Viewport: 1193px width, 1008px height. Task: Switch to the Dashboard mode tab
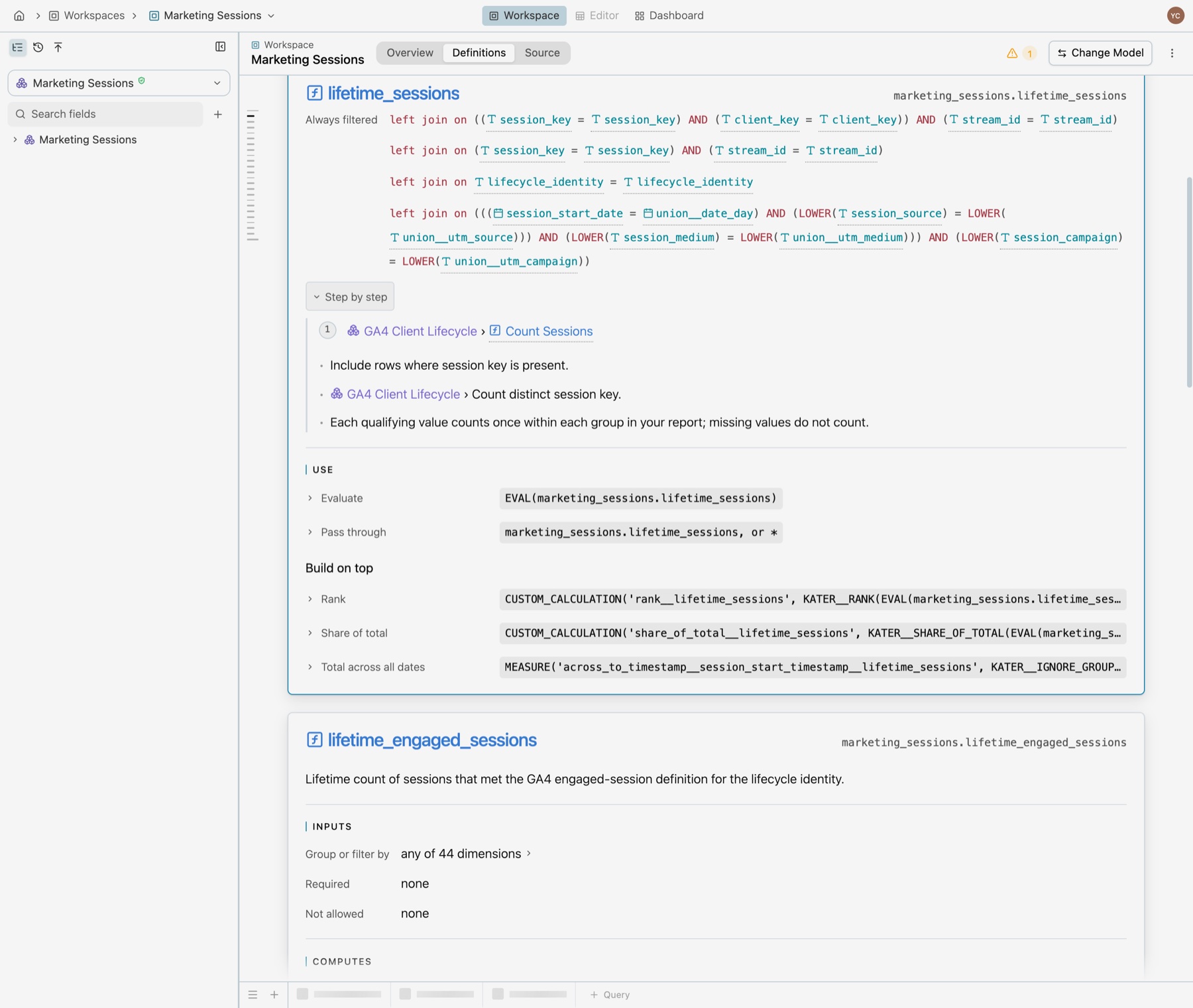[x=669, y=15]
